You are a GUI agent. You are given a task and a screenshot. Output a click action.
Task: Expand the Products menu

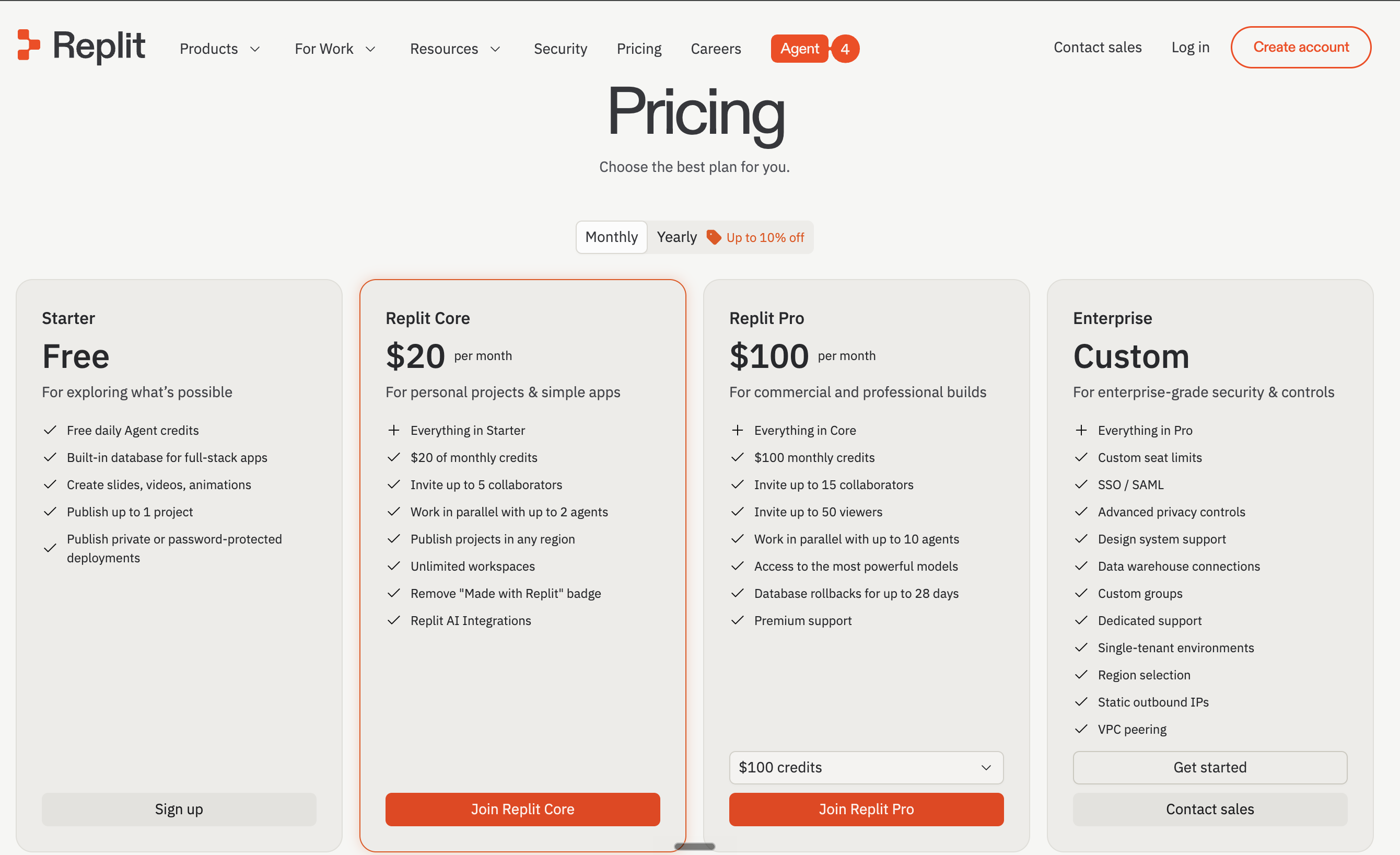[x=220, y=49]
